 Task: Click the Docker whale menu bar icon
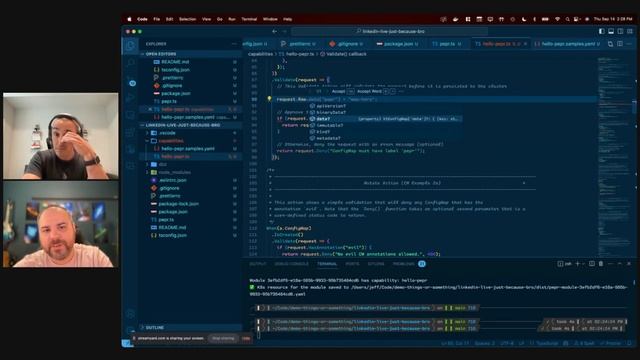(x=456, y=19)
